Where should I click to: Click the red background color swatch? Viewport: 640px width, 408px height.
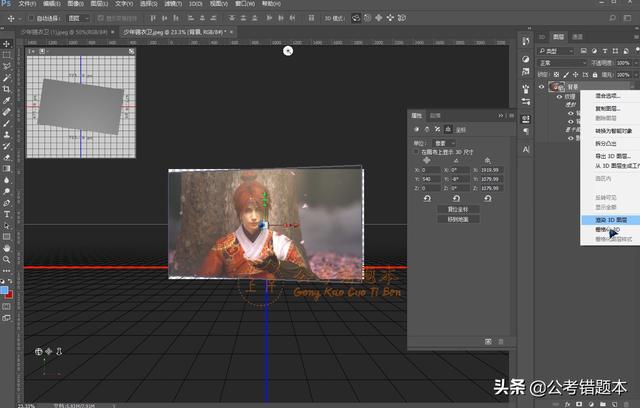10,295
